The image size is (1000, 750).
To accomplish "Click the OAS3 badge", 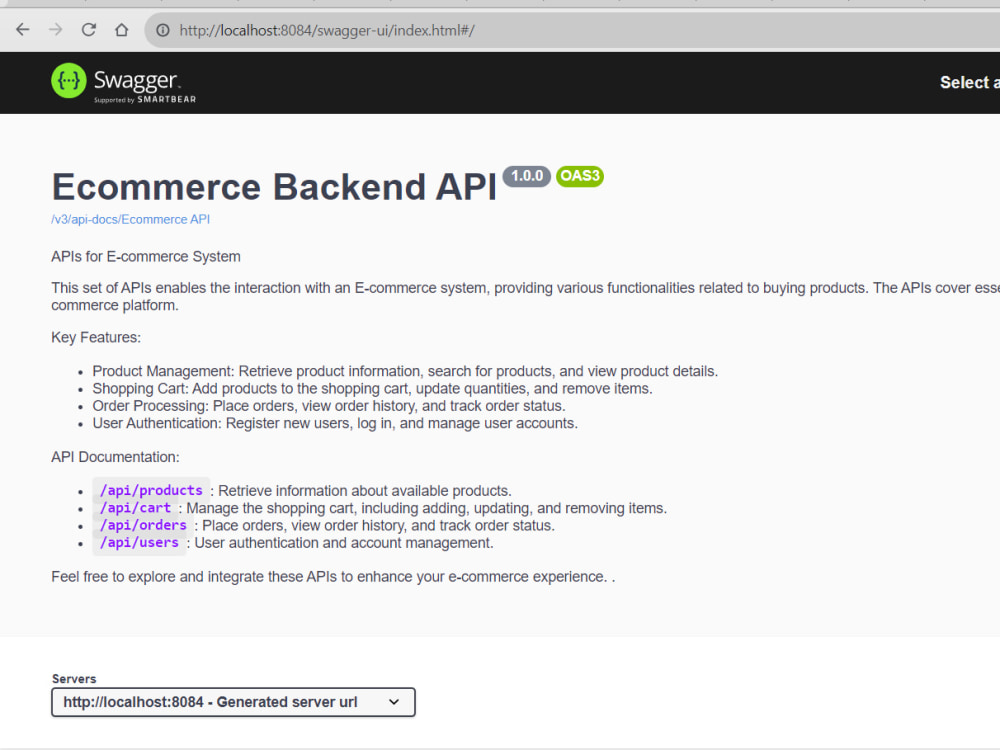I will [x=580, y=176].
